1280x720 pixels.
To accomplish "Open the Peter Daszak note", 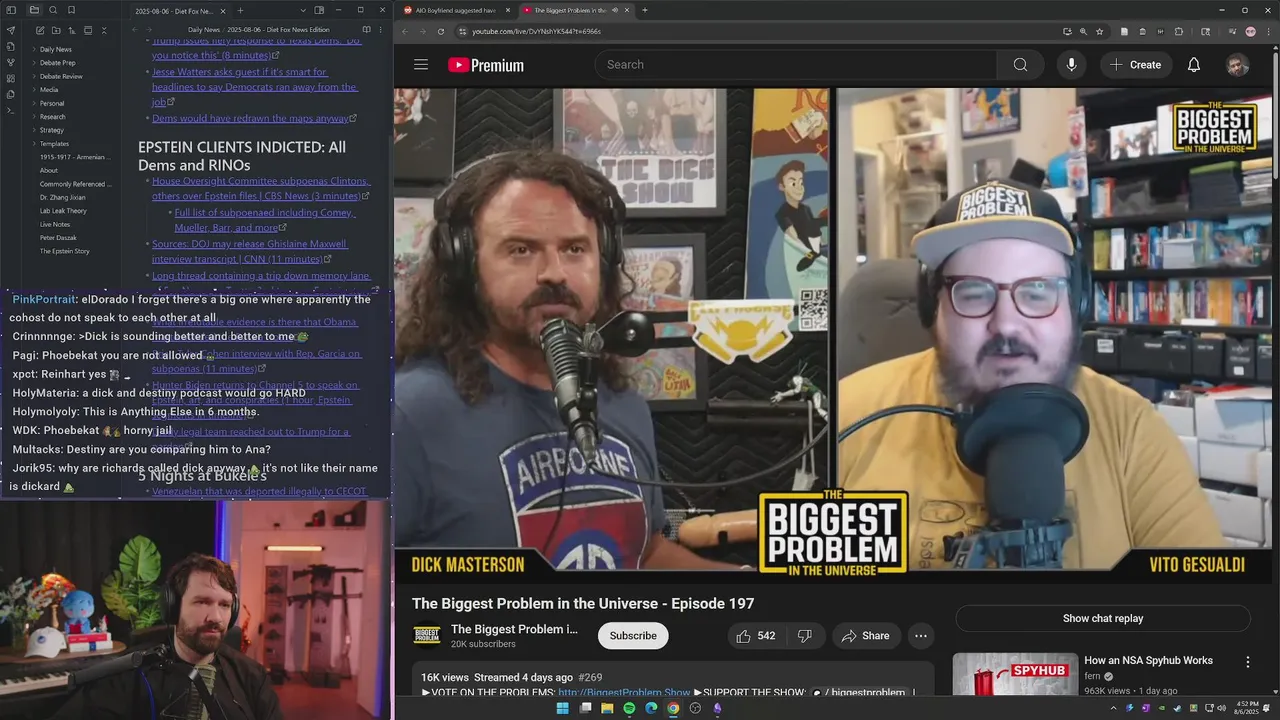I will pyautogui.click(x=58, y=238).
